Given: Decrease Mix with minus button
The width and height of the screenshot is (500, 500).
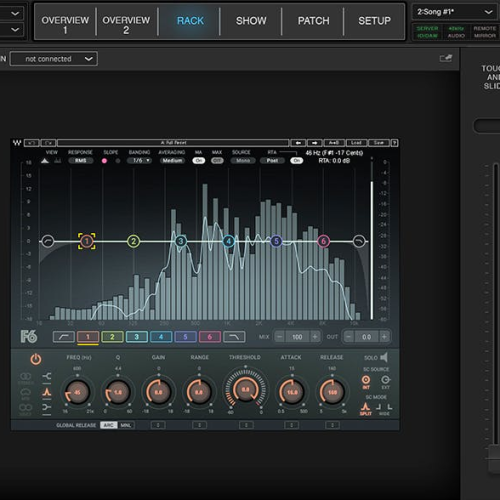Looking at the screenshot, I should [x=280, y=337].
